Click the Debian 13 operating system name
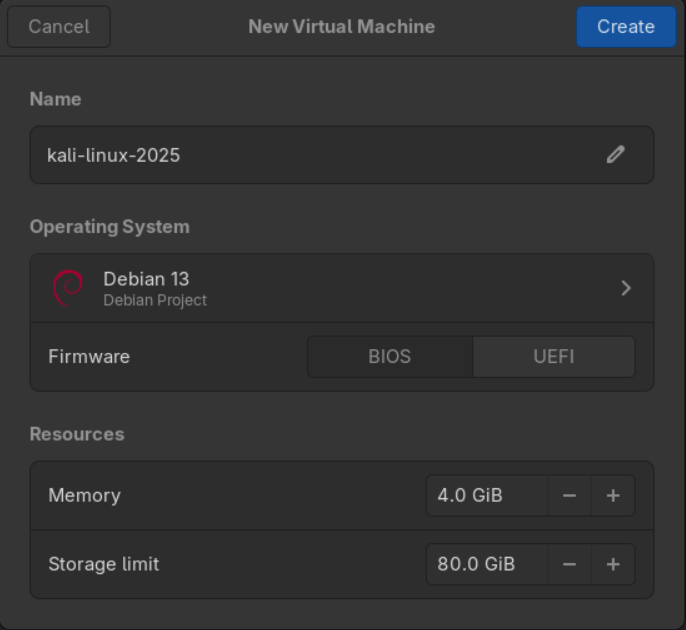This screenshot has width=686, height=630. (x=146, y=279)
